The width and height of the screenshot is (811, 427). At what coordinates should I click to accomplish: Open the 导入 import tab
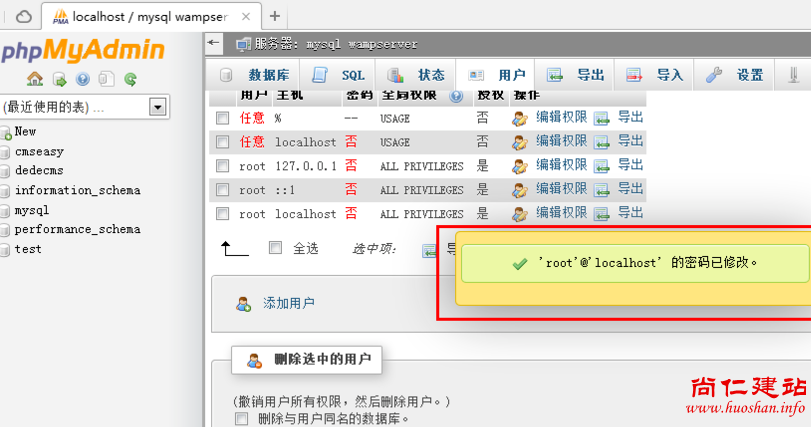coord(656,75)
